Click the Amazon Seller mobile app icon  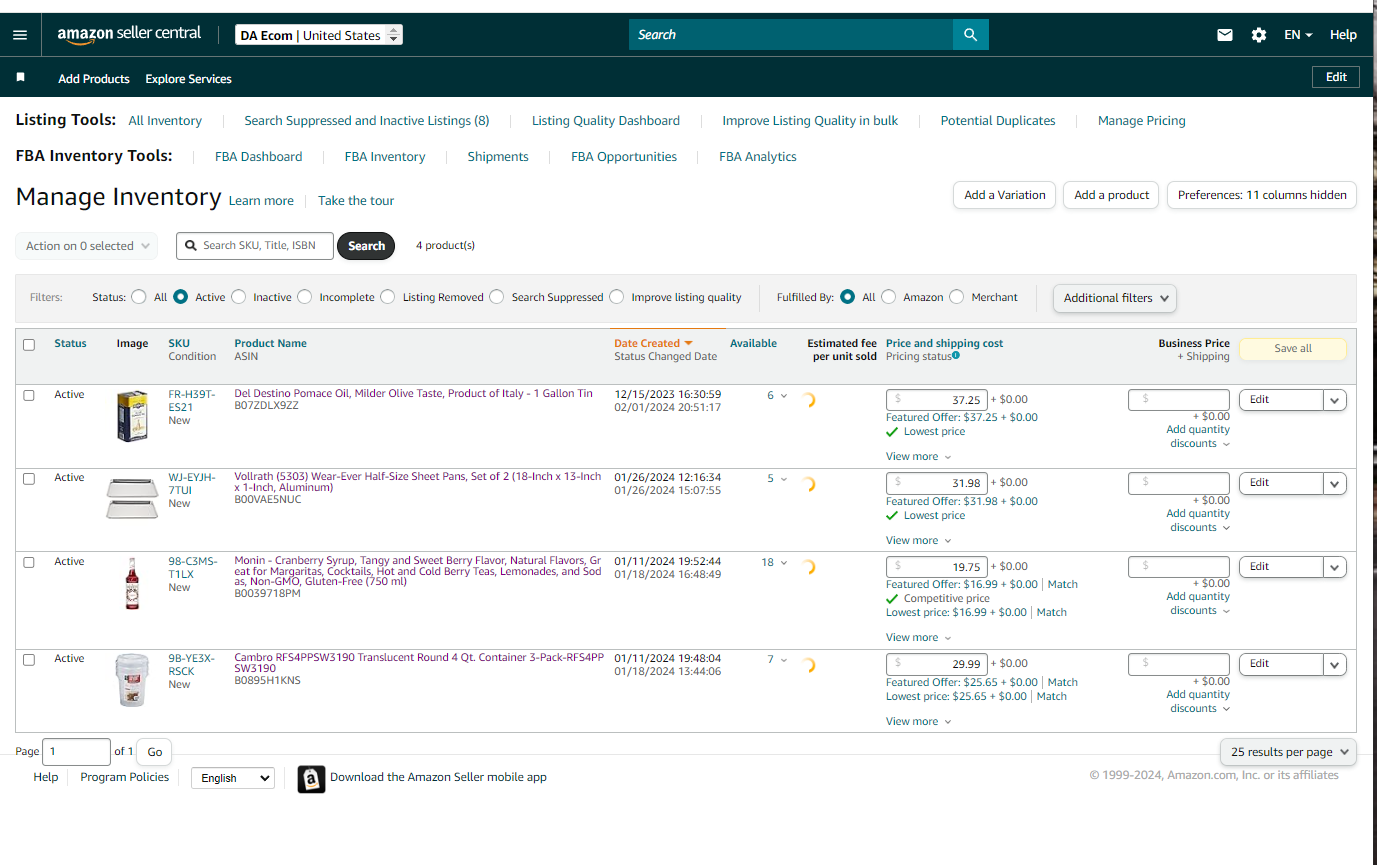pos(312,779)
